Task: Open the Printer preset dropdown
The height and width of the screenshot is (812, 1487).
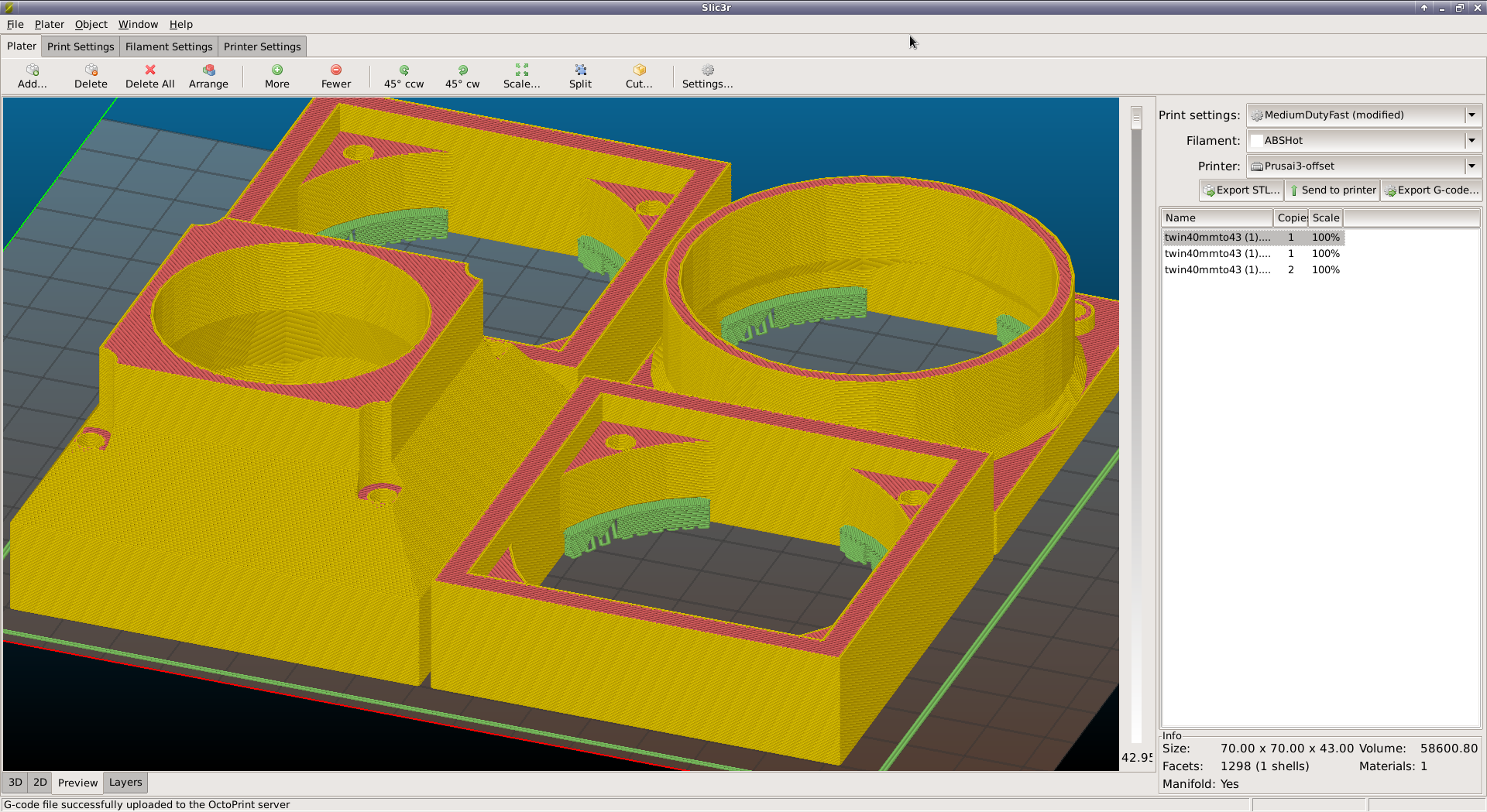Action: click(1471, 166)
